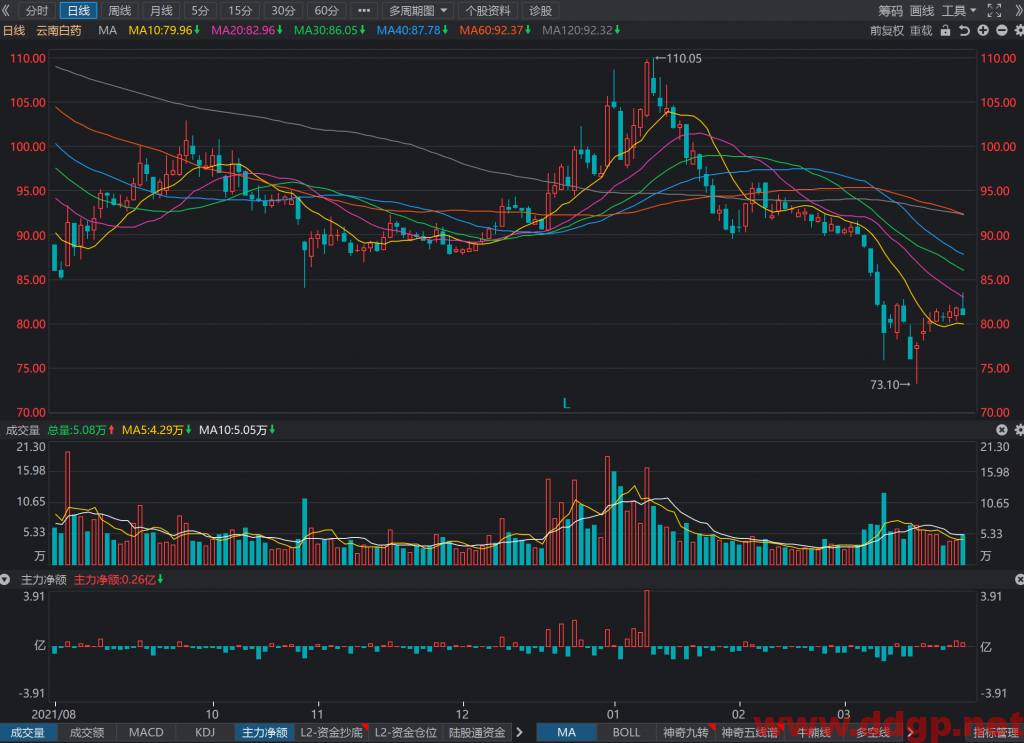Select 神奇五线谱 overlay tab
The width and height of the screenshot is (1024, 743).
[750, 733]
